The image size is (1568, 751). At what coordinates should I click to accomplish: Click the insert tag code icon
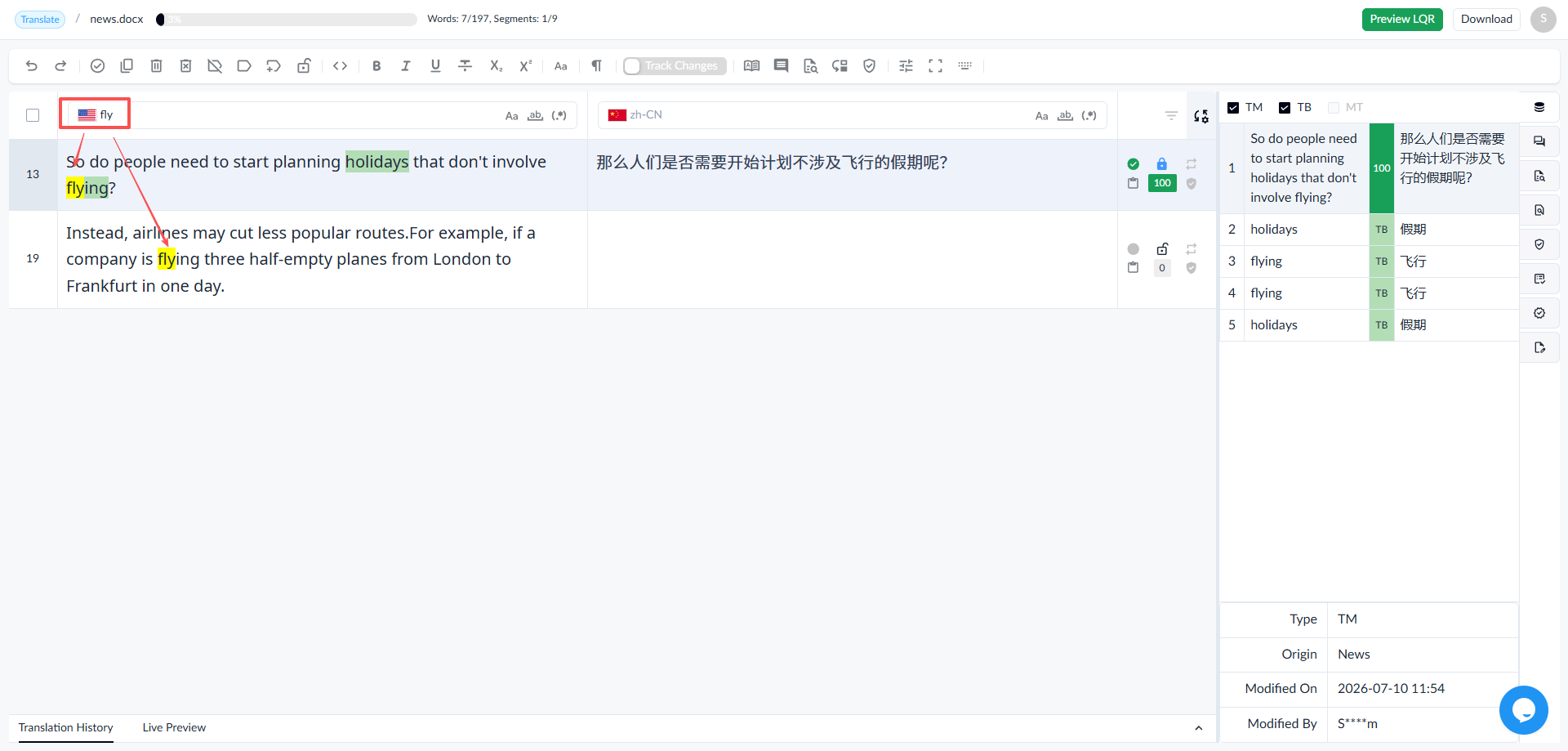pyautogui.click(x=341, y=66)
